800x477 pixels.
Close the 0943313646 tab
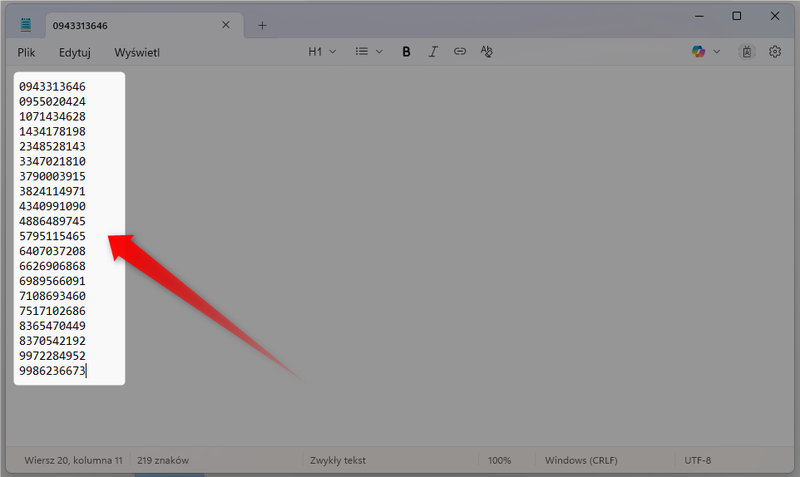226,25
